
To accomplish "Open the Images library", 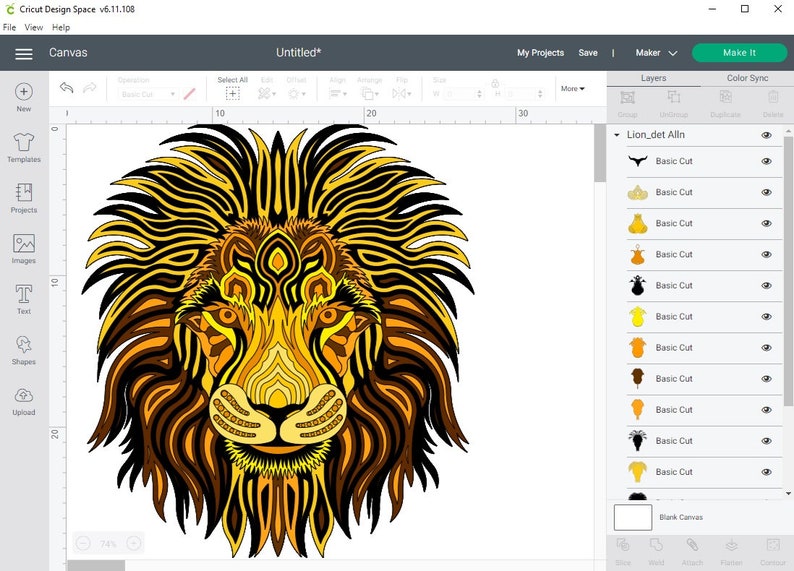I will [23, 248].
